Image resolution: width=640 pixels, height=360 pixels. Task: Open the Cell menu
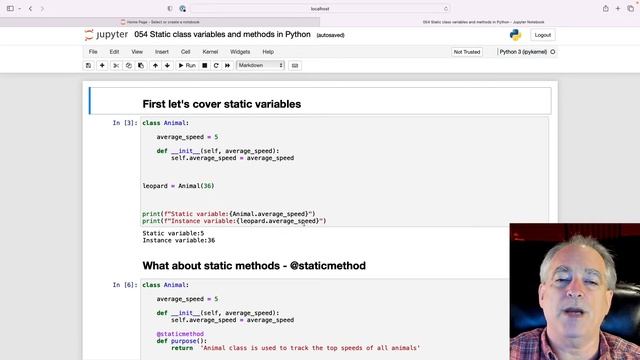186,52
